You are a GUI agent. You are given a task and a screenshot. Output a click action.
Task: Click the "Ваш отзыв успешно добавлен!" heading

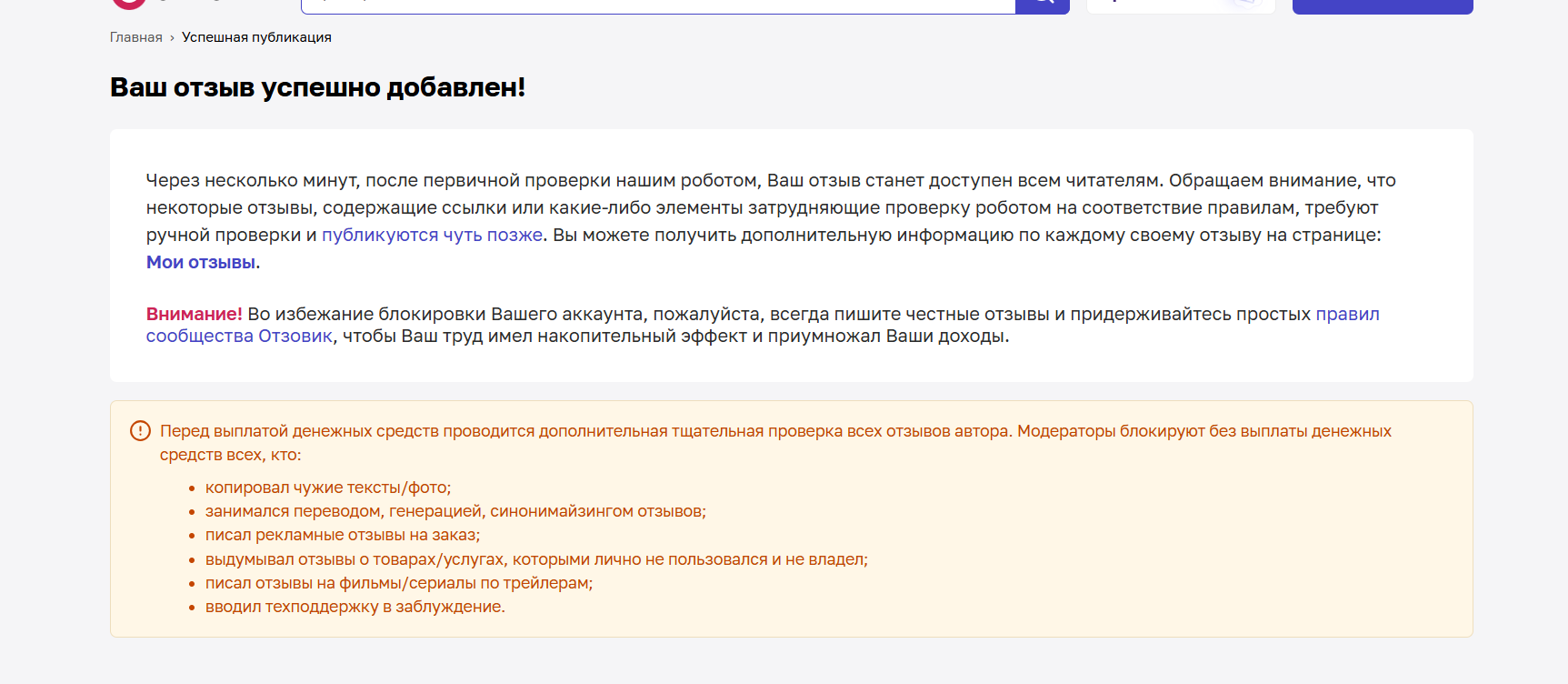[x=318, y=87]
